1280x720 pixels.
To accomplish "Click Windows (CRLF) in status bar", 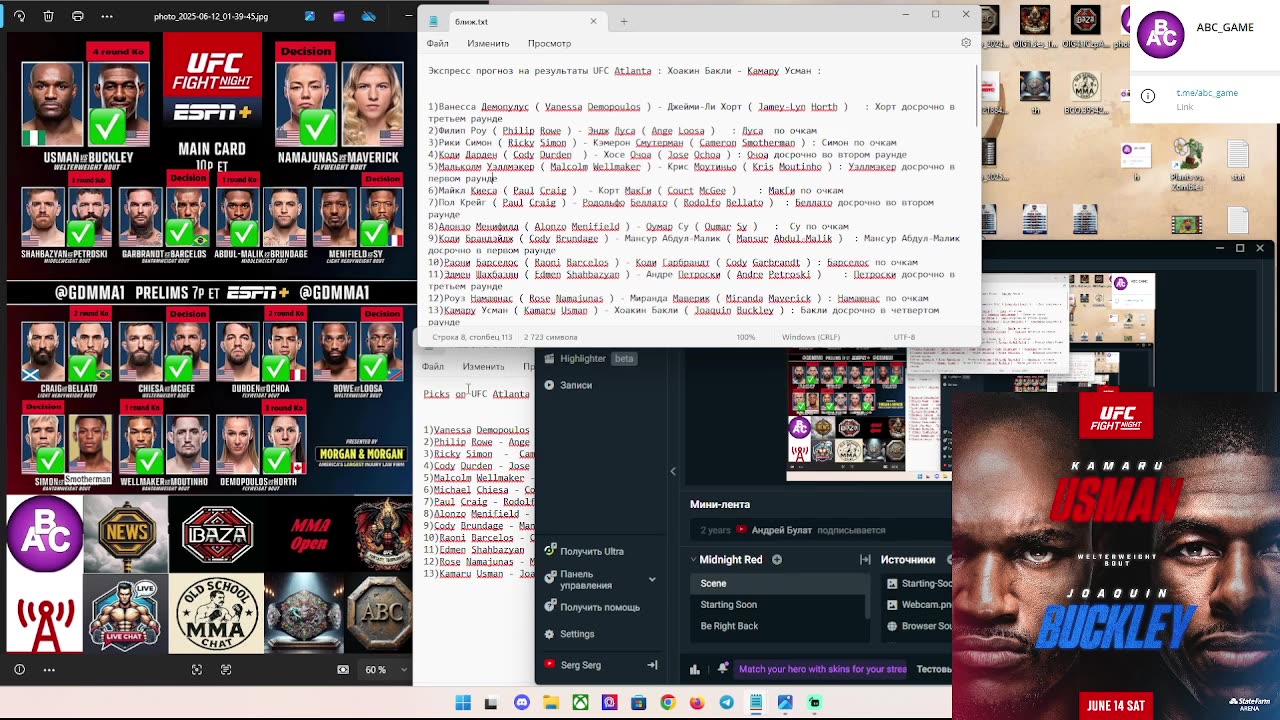I will click(810, 337).
